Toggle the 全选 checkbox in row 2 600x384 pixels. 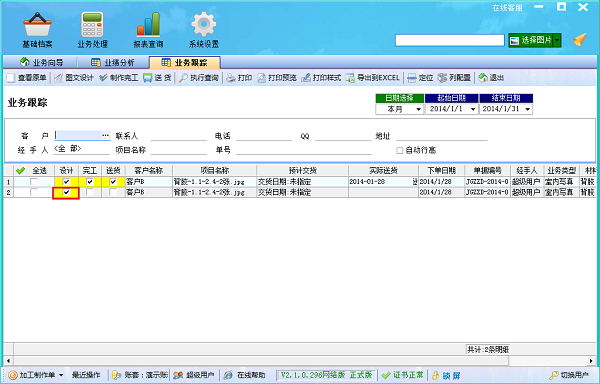[34, 192]
